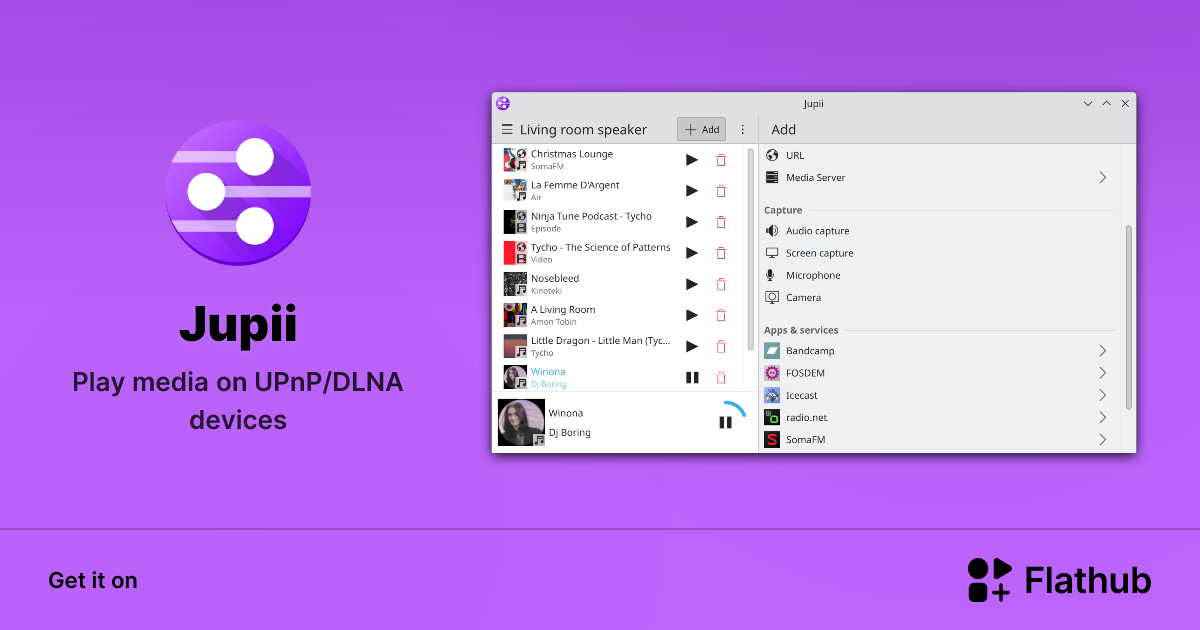
Task: Select the FOSDEM service icon
Action: [771, 372]
